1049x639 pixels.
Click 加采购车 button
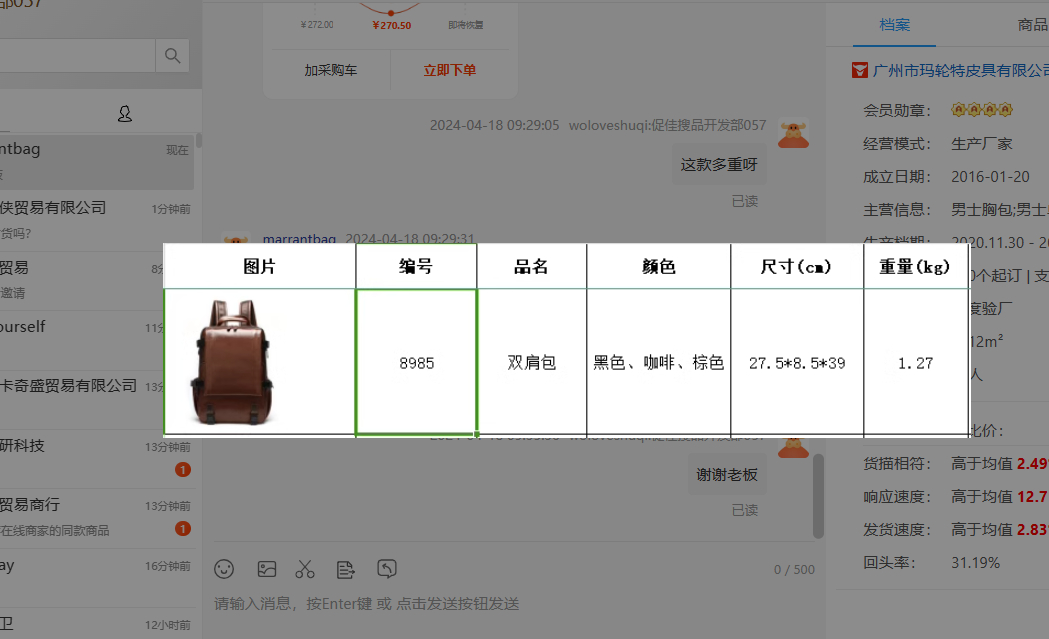(x=330, y=70)
